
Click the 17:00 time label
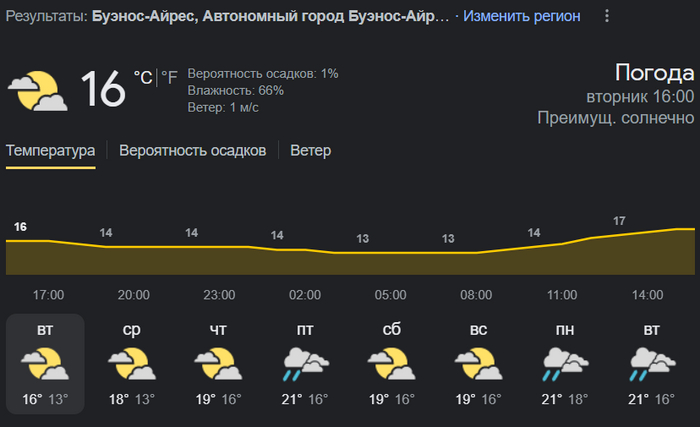(48, 295)
